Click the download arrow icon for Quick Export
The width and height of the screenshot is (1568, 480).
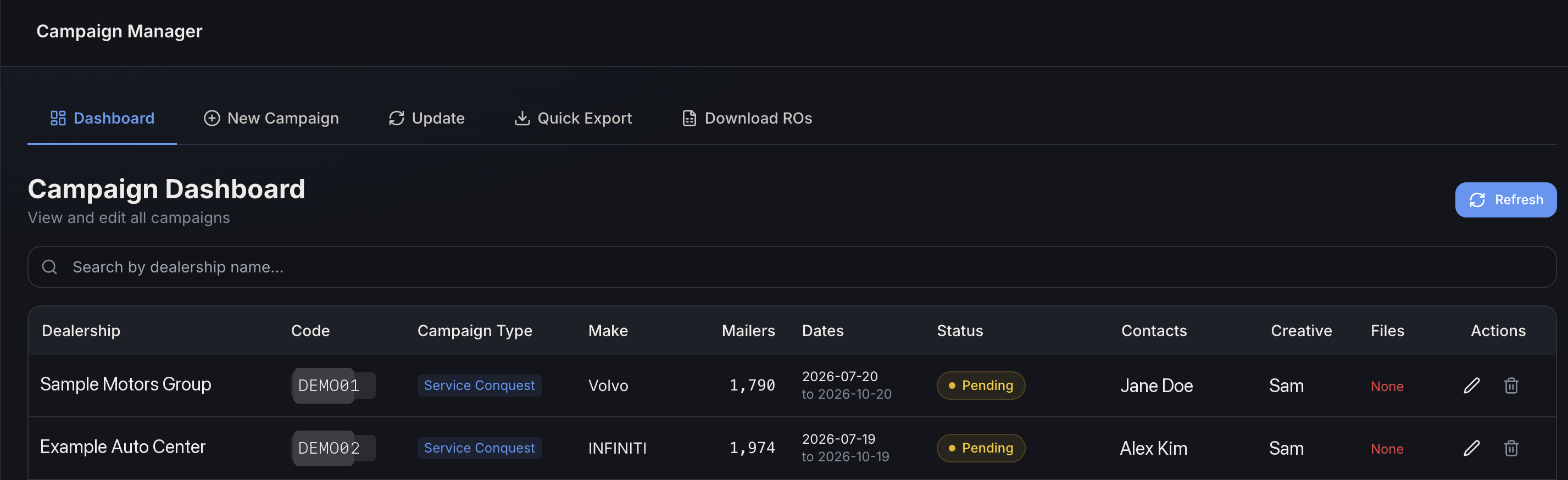pos(521,118)
